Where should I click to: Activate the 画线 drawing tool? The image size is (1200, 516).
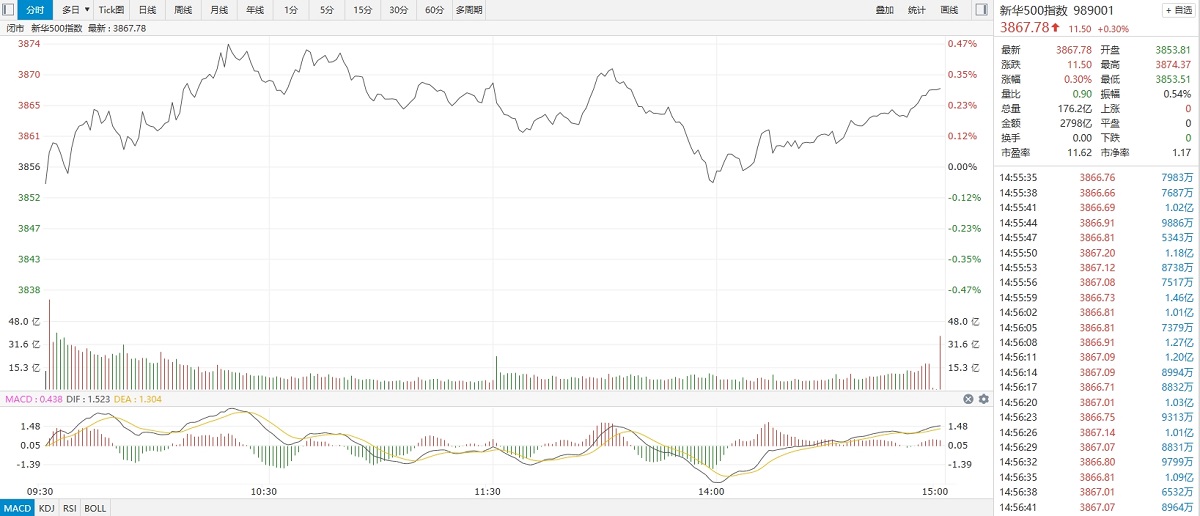click(x=949, y=10)
